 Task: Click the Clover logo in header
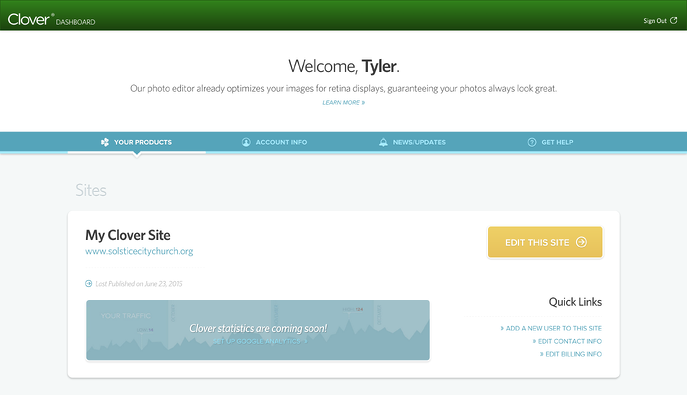click(29, 19)
